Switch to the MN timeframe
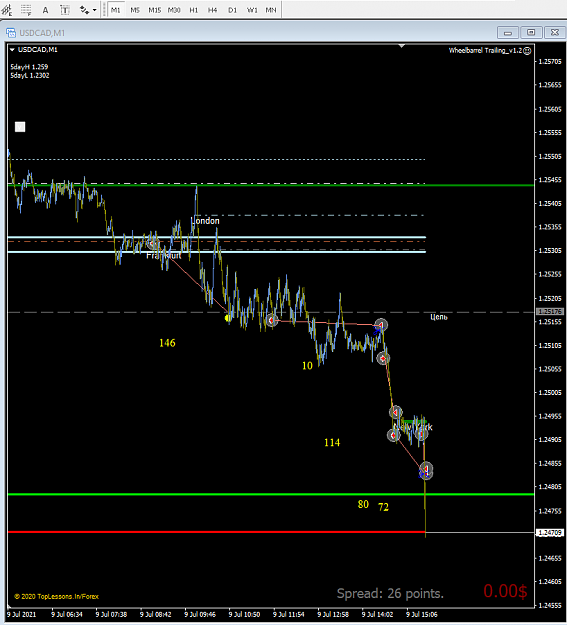The width and height of the screenshot is (567, 625). pyautogui.click(x=271, y=10)
